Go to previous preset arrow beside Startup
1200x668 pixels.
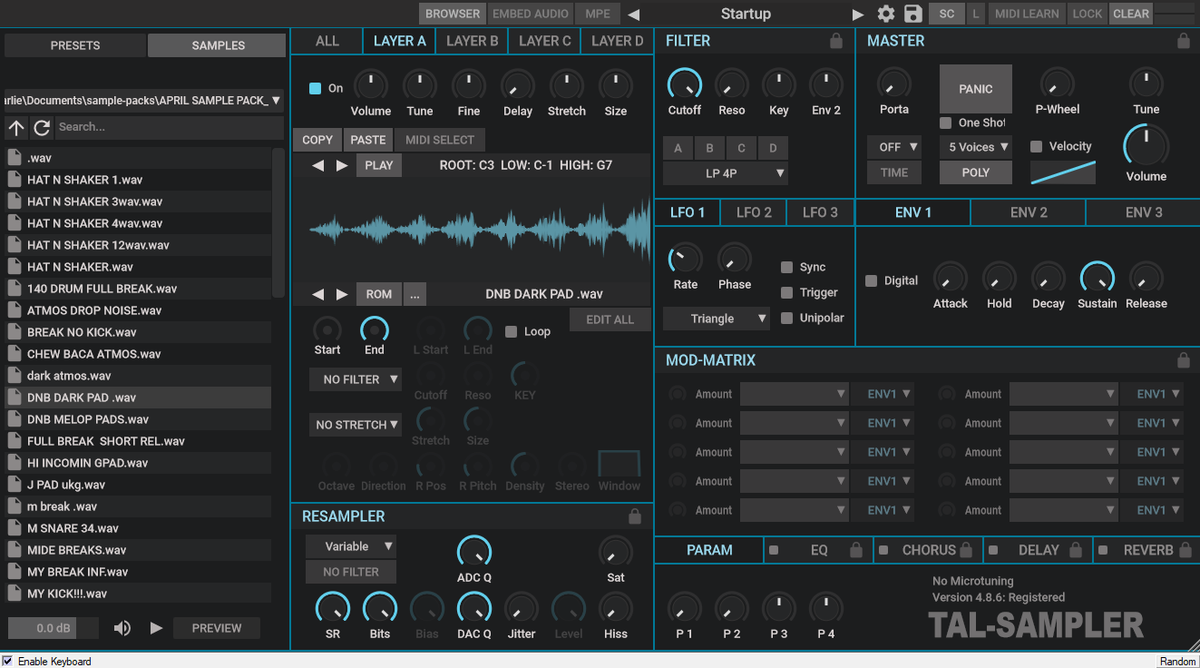coord(633,14)
